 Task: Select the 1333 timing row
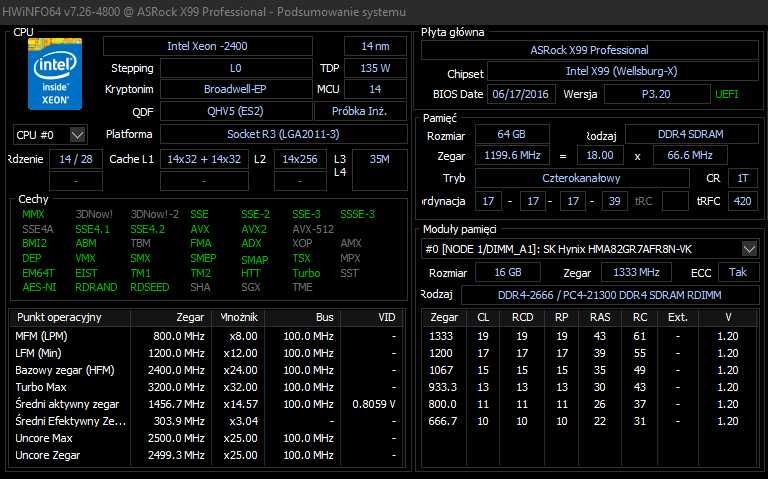click(x=589, y=336)
